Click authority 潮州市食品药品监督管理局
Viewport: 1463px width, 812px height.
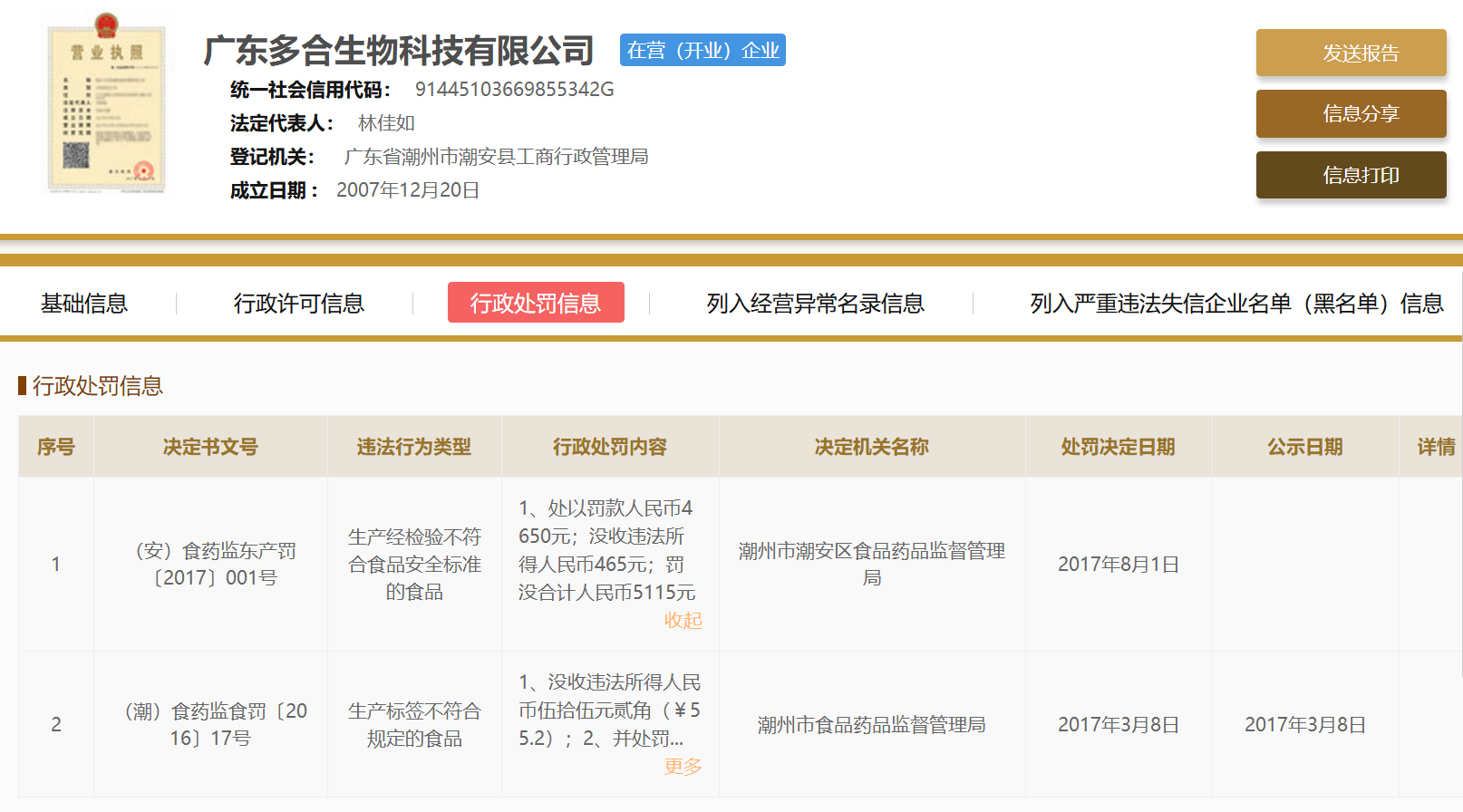coord(872,725)
